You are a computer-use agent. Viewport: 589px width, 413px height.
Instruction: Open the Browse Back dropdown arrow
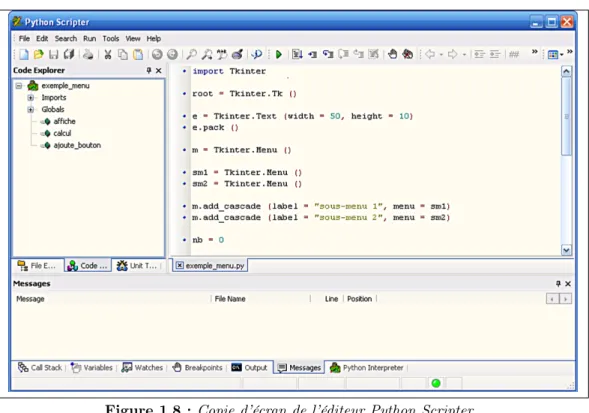(441, 55)
